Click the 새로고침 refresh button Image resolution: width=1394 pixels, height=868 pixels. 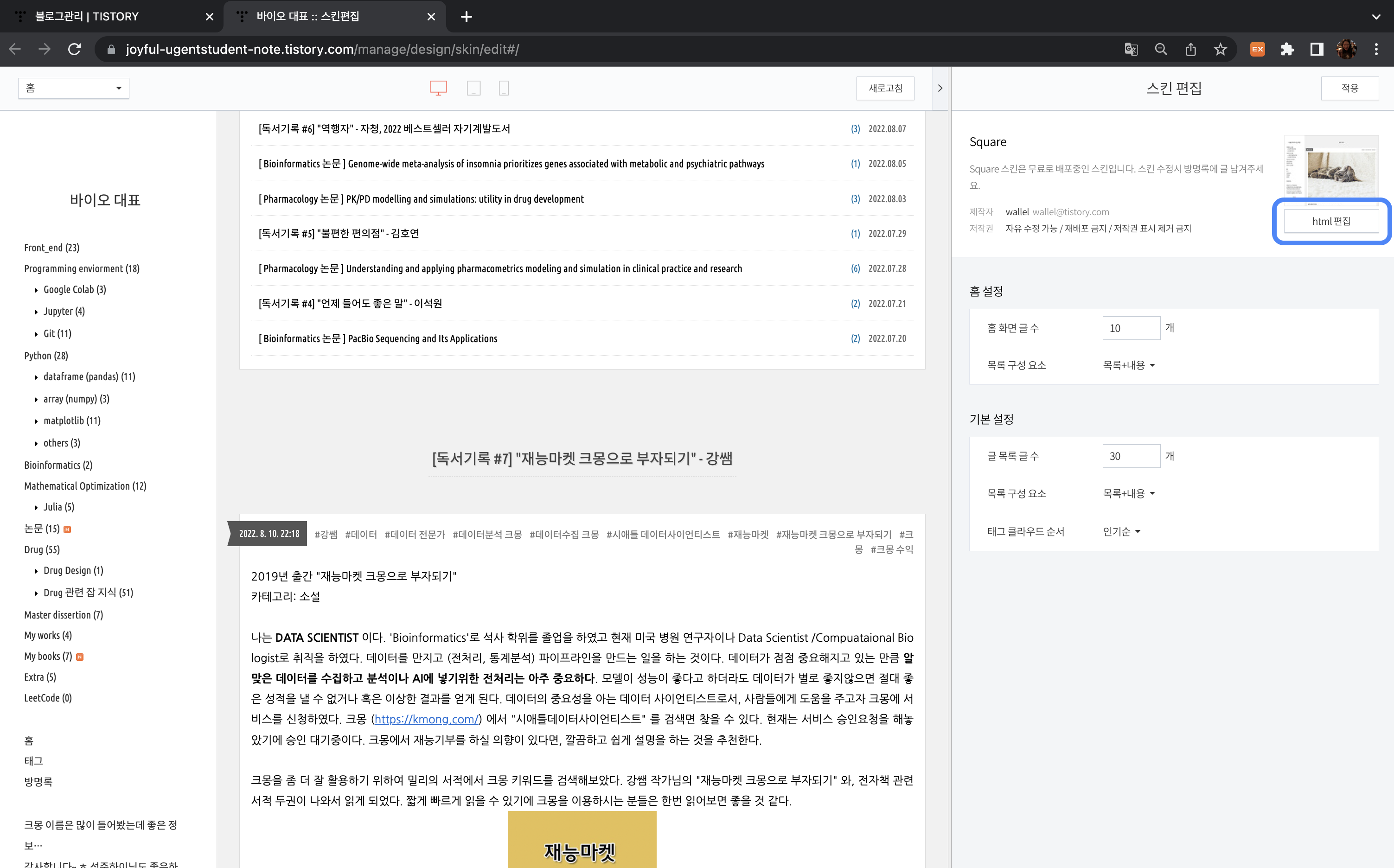pyautogui.click(x=885, y=88)
